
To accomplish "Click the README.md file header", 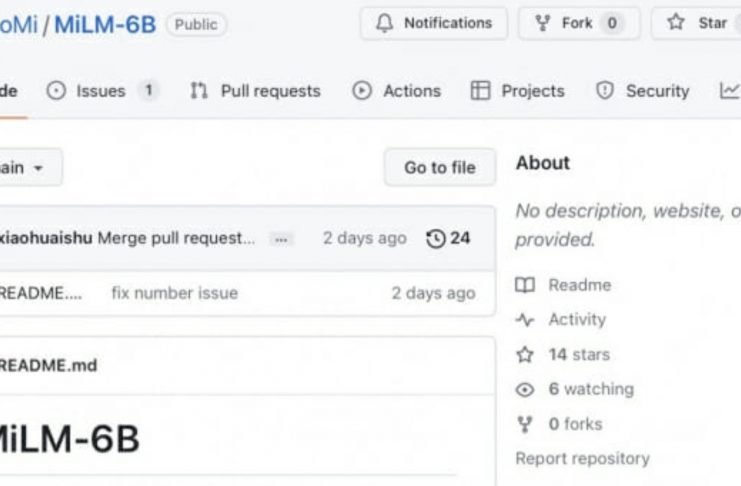I will (x=48, y=365).
